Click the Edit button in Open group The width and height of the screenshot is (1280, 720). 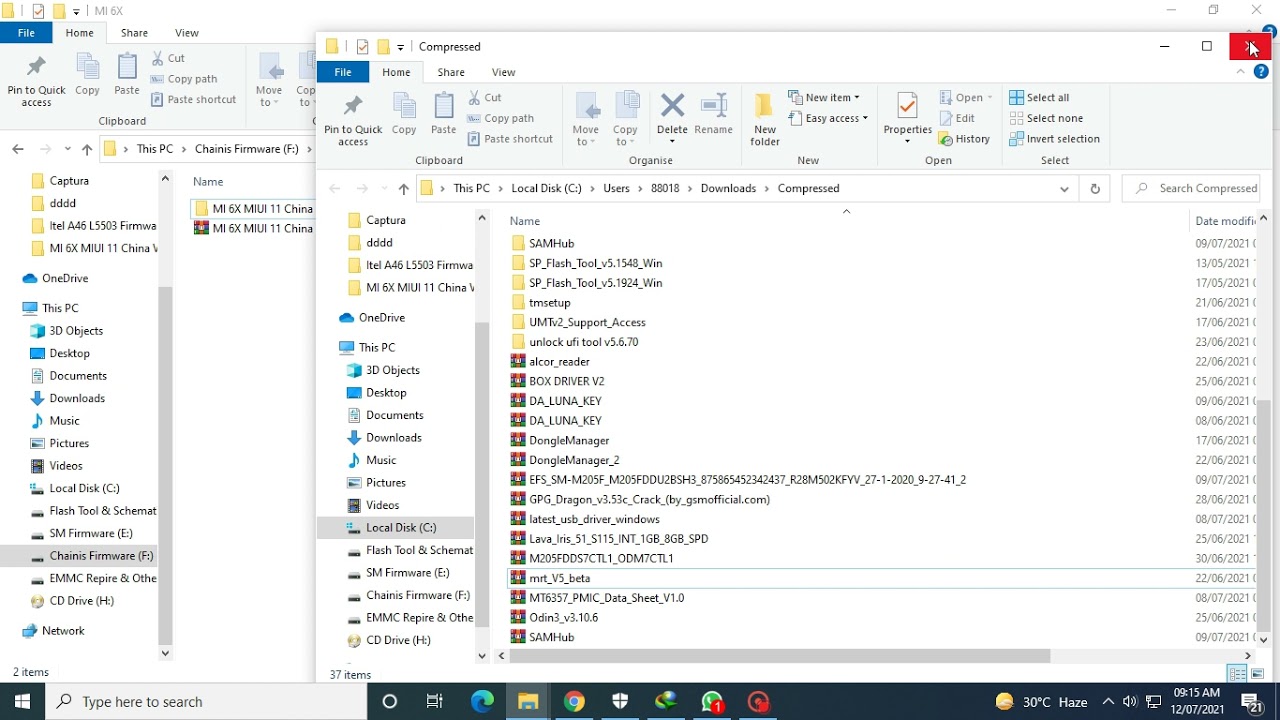[x=957, y=118]
